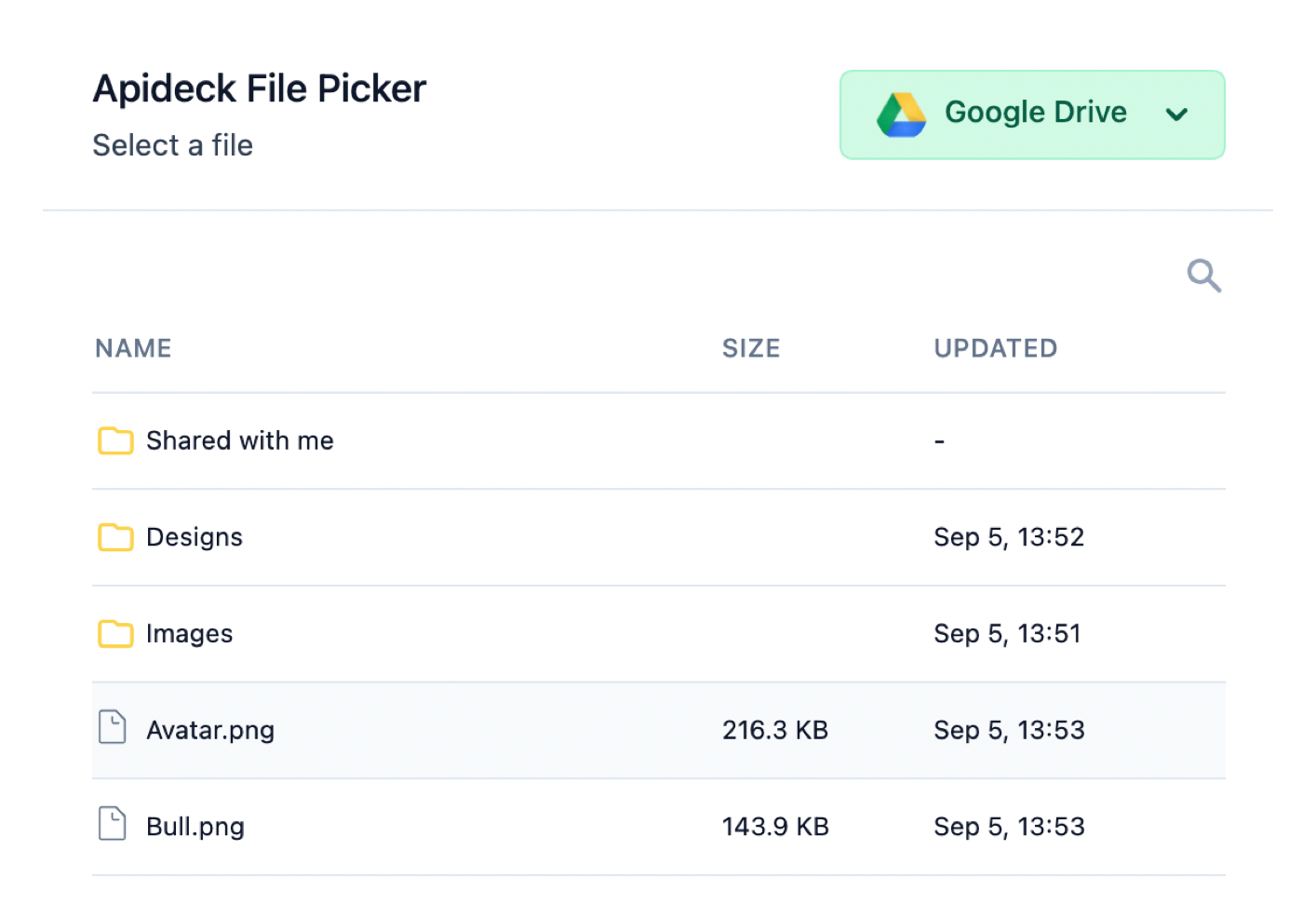Click the Google Drive logo icon
1316x918 pixels.
[x=901, y=115]
